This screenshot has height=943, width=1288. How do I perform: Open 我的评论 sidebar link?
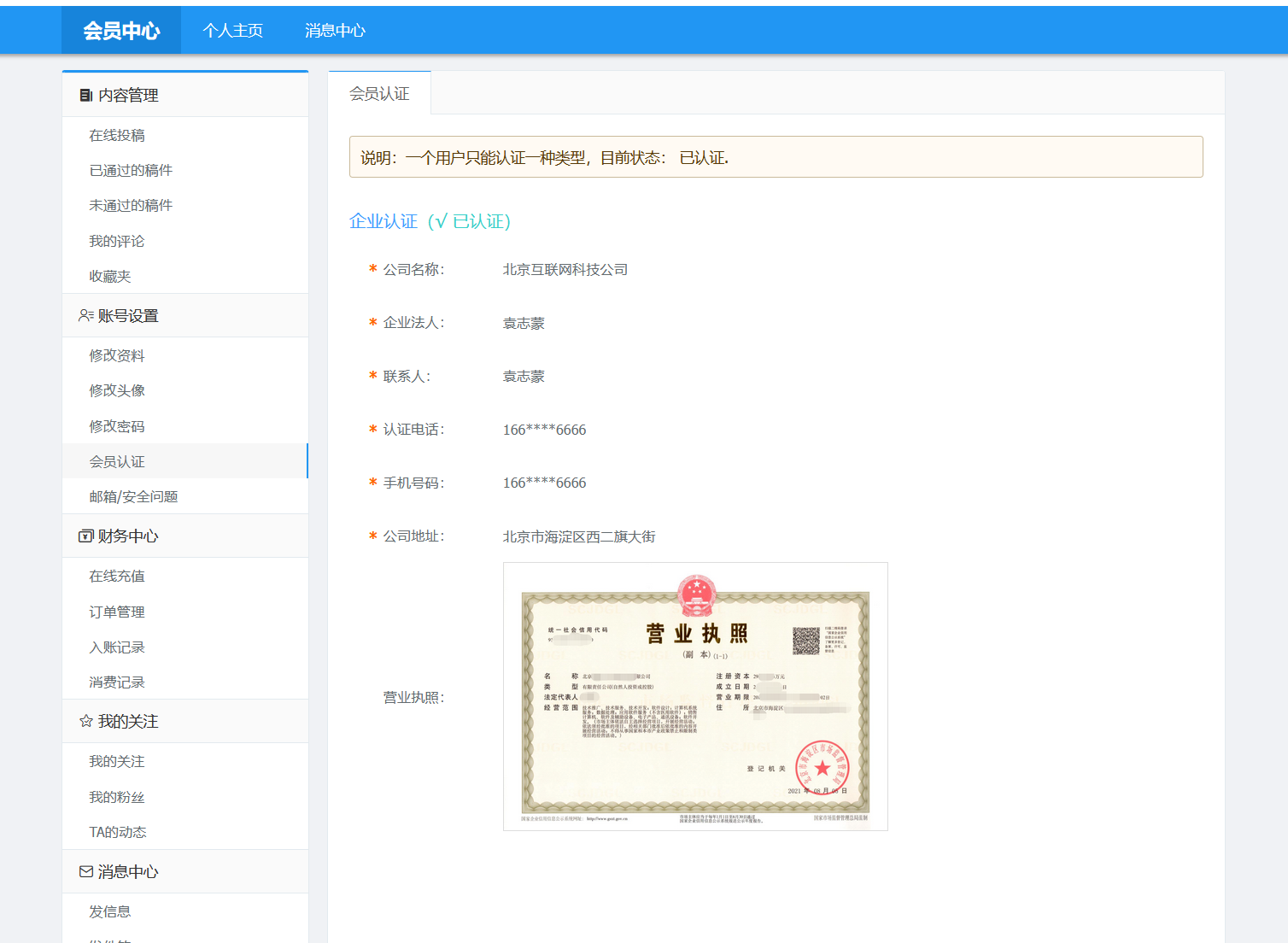click(117, 242)
